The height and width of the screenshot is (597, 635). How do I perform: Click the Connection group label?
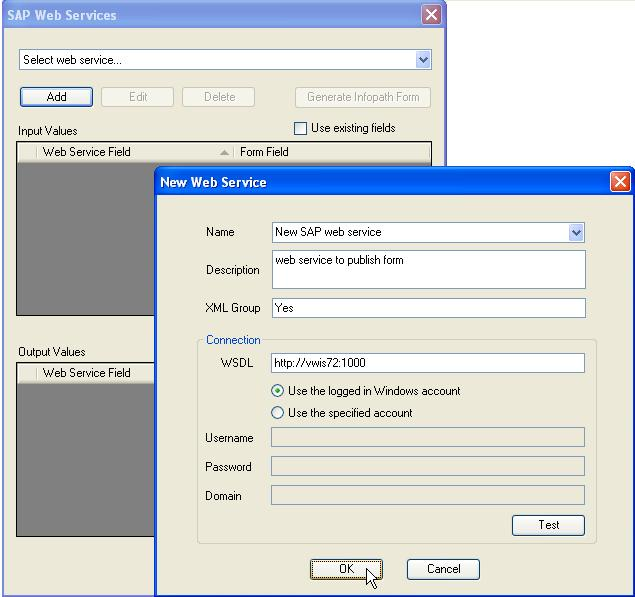click(x=233, y=340)
